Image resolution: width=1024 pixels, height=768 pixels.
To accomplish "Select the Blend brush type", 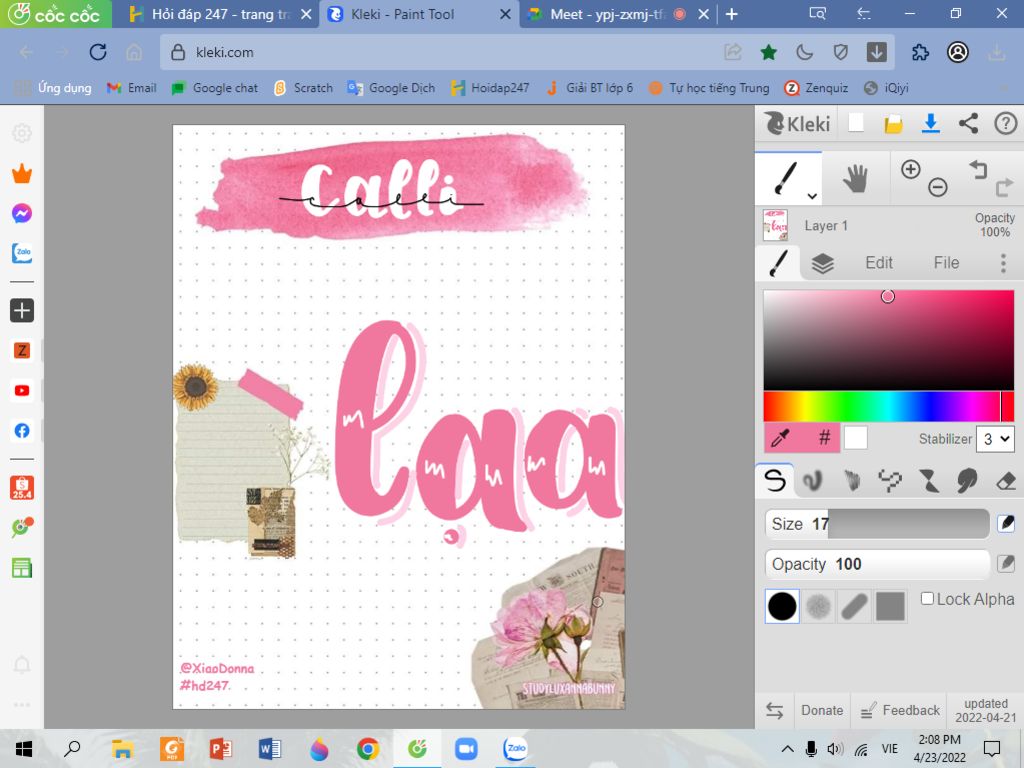I will coord(812,481).
